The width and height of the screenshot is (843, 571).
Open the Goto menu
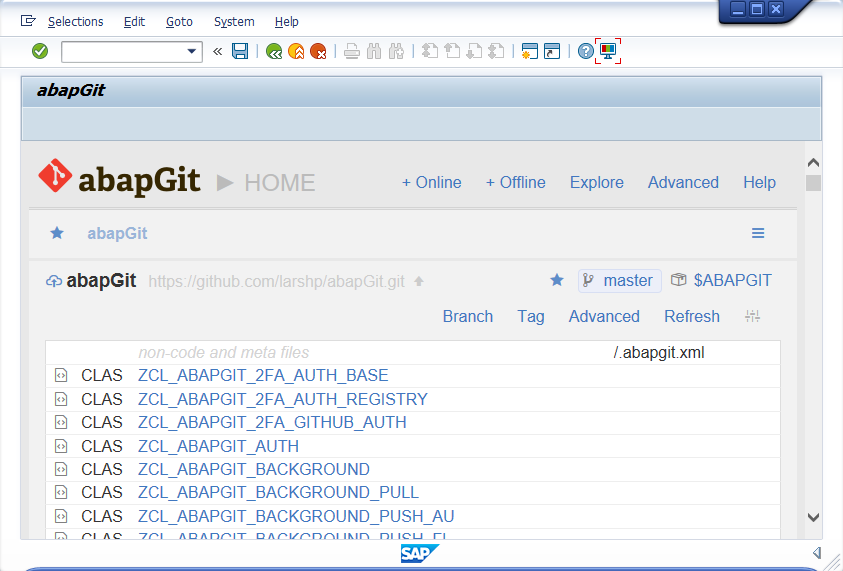pyautogui.click(x=179, y=22)
